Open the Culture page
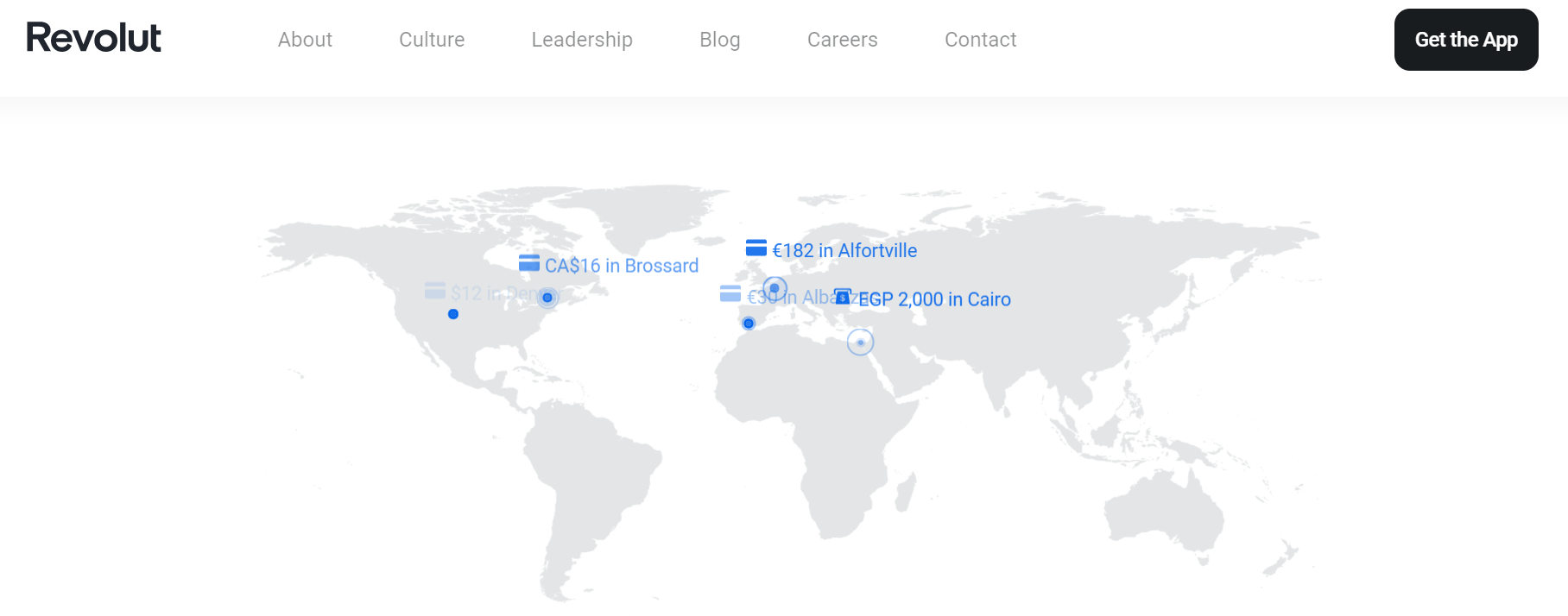 pos(432,40)
